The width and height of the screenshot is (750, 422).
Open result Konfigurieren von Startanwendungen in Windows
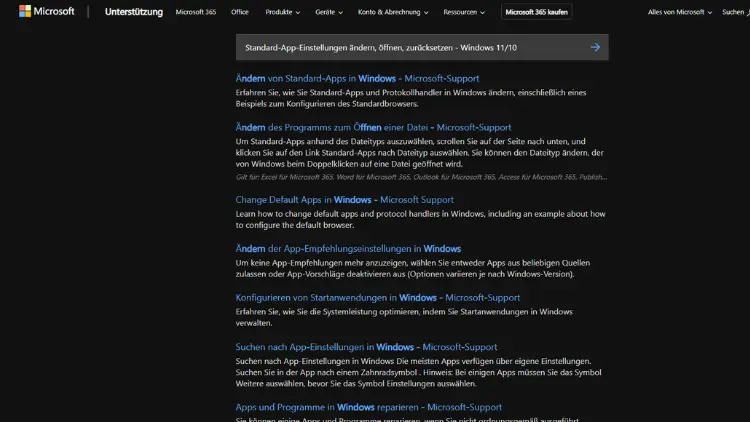pos(378,298)
